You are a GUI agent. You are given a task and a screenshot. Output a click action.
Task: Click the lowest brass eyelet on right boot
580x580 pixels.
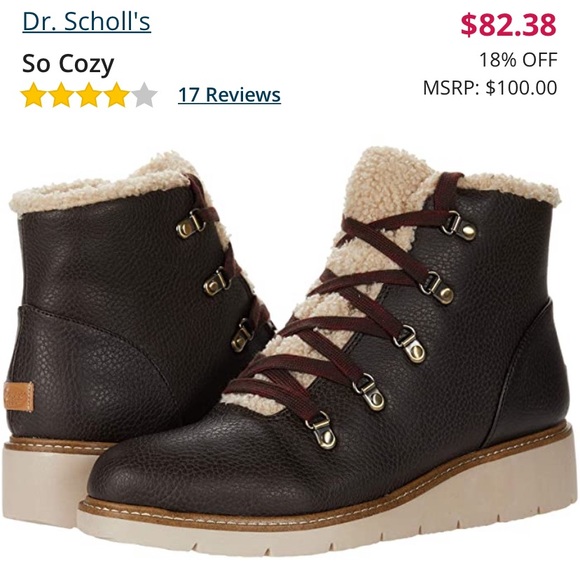pyautogui.click(x=321, y=430)
